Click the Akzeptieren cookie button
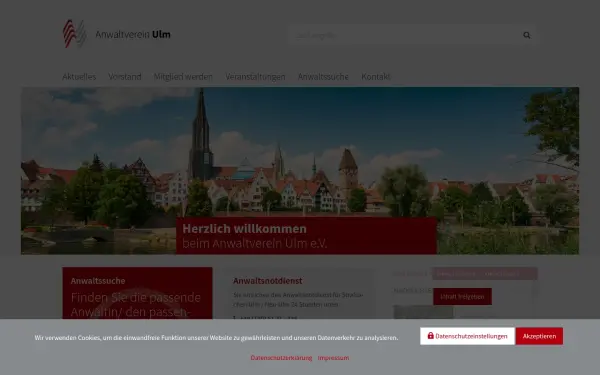Image resolution: width=600 pixels, height=375 pixels. point(539,336)
